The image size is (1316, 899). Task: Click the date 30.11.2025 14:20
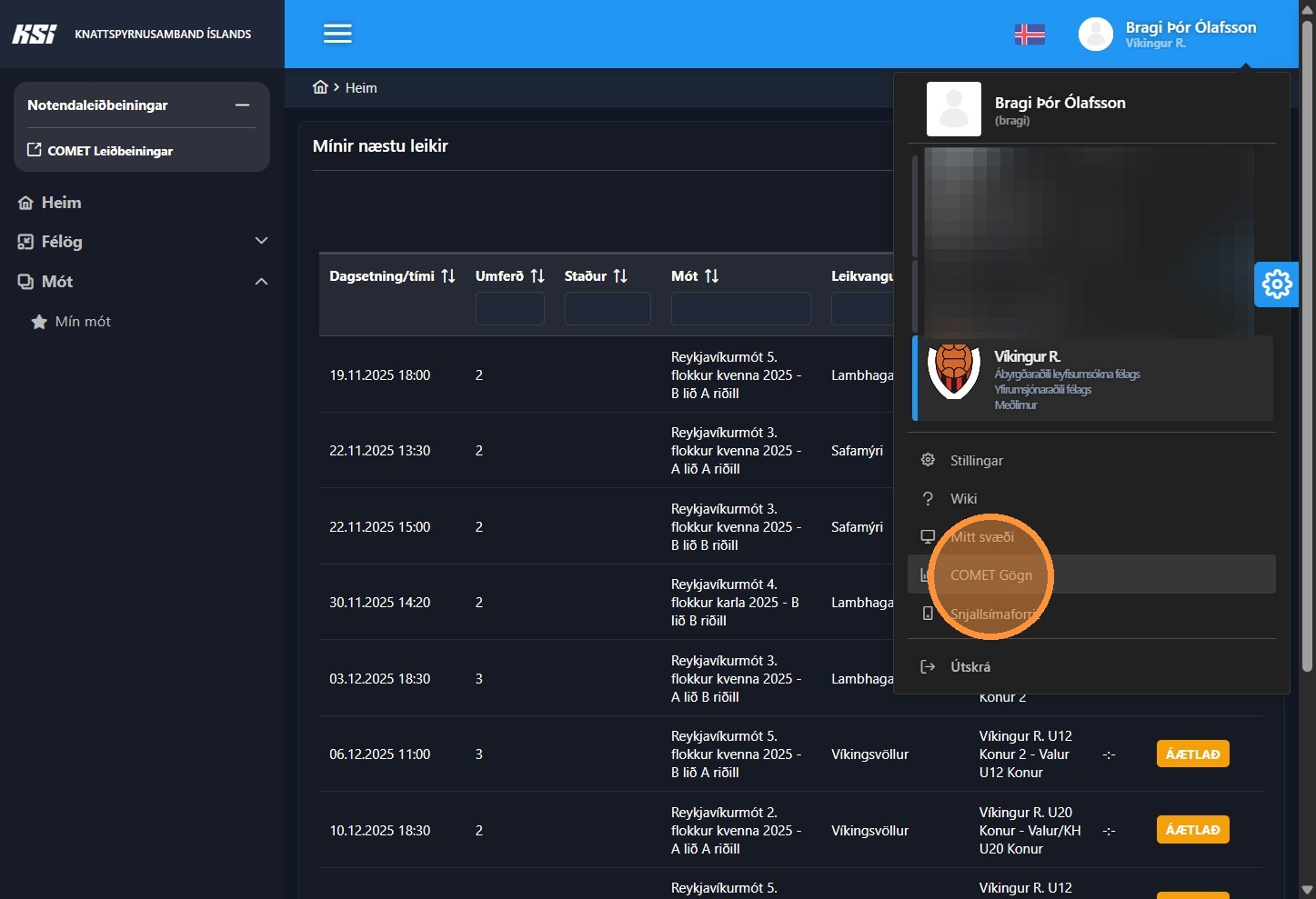[380, 602]
